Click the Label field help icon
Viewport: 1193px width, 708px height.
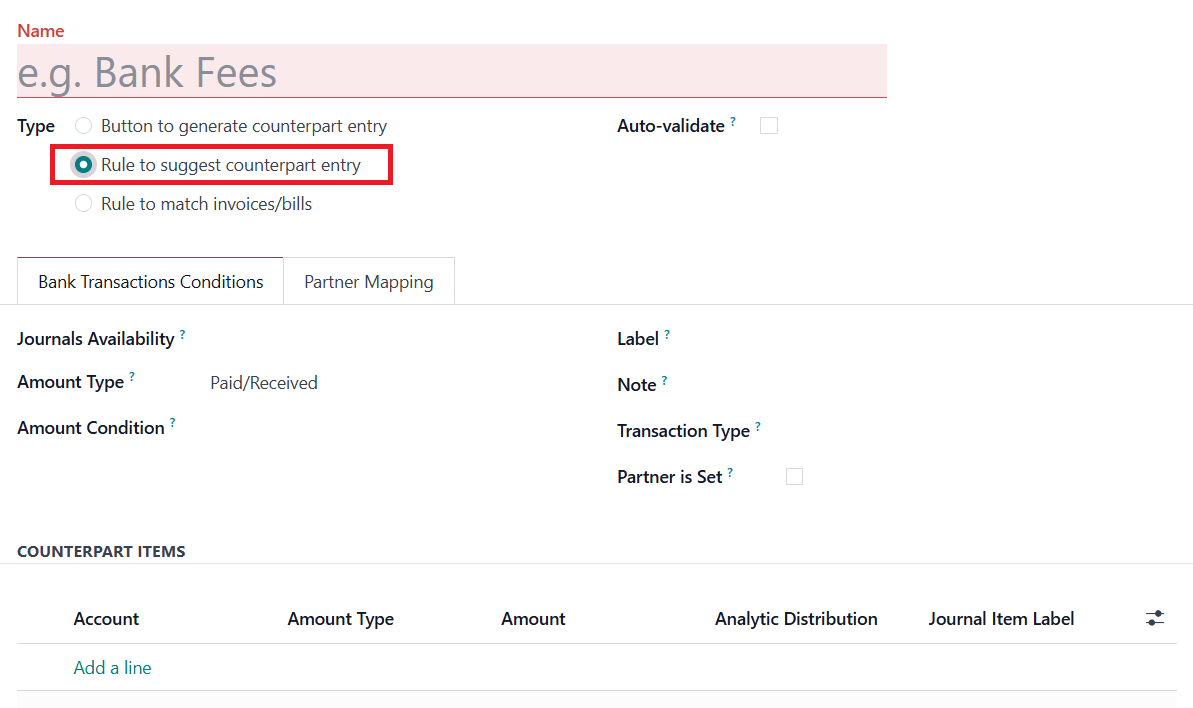(x=667, y=334)
